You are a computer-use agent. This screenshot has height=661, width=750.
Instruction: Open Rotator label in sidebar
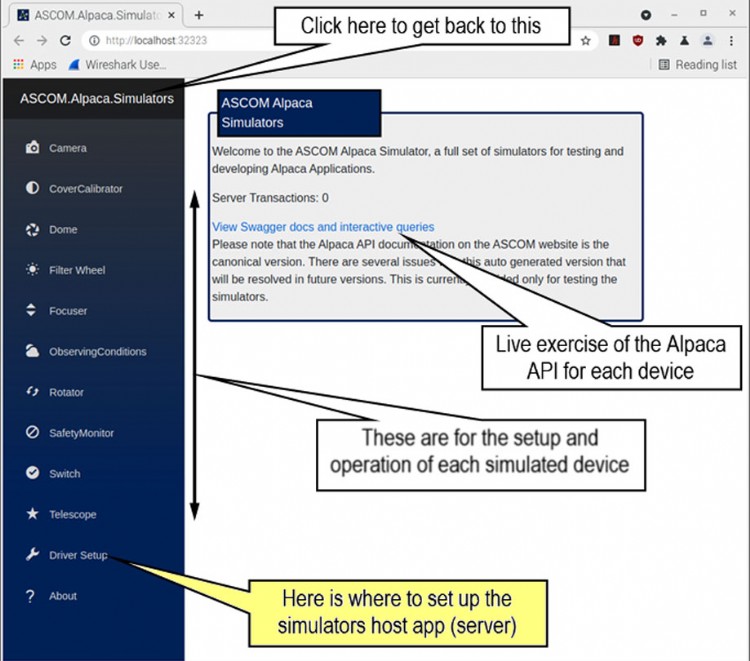66,392
